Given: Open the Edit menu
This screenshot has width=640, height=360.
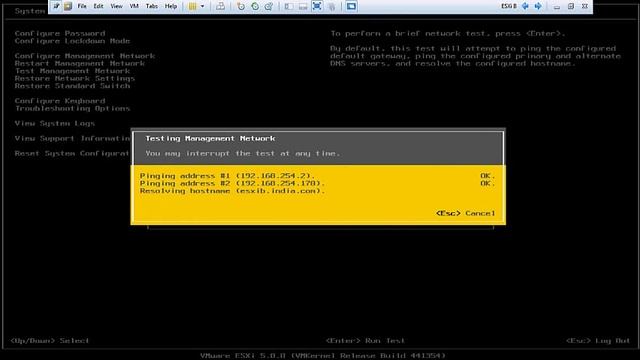Looking at the screenshot, I should pyautogui.click(x=98, y=6).
